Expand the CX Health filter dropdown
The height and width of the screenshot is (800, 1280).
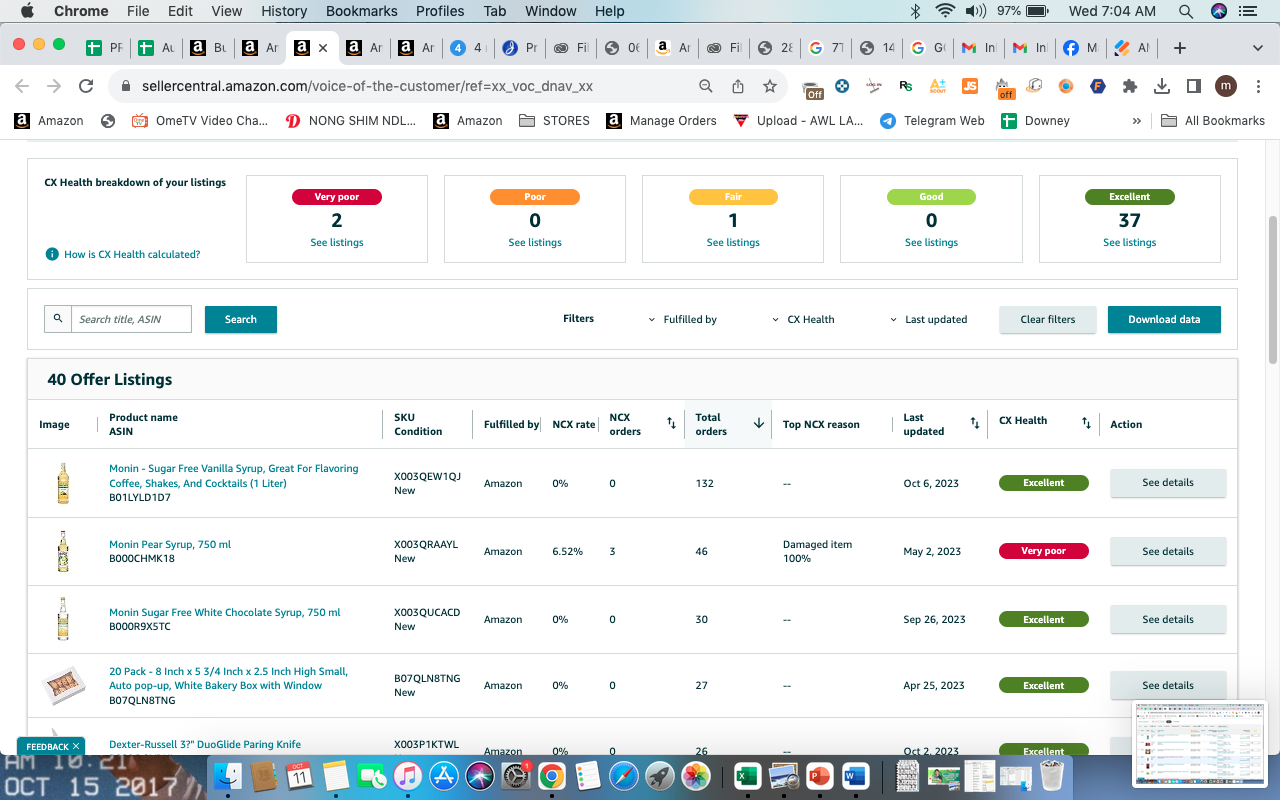tap(803, 319)
